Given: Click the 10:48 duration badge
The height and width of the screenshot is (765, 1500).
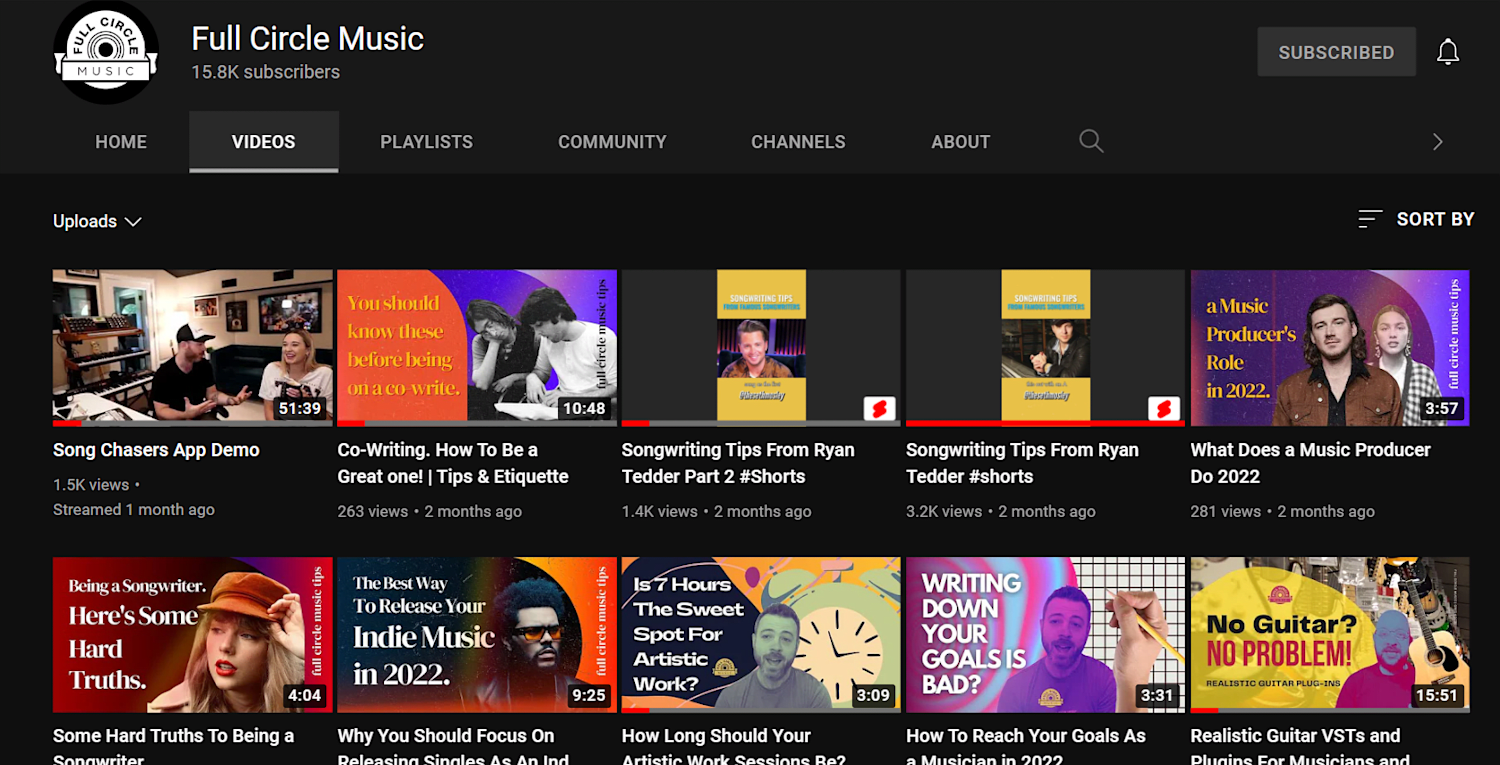Looking at the screenshot, I should point(584,408).
